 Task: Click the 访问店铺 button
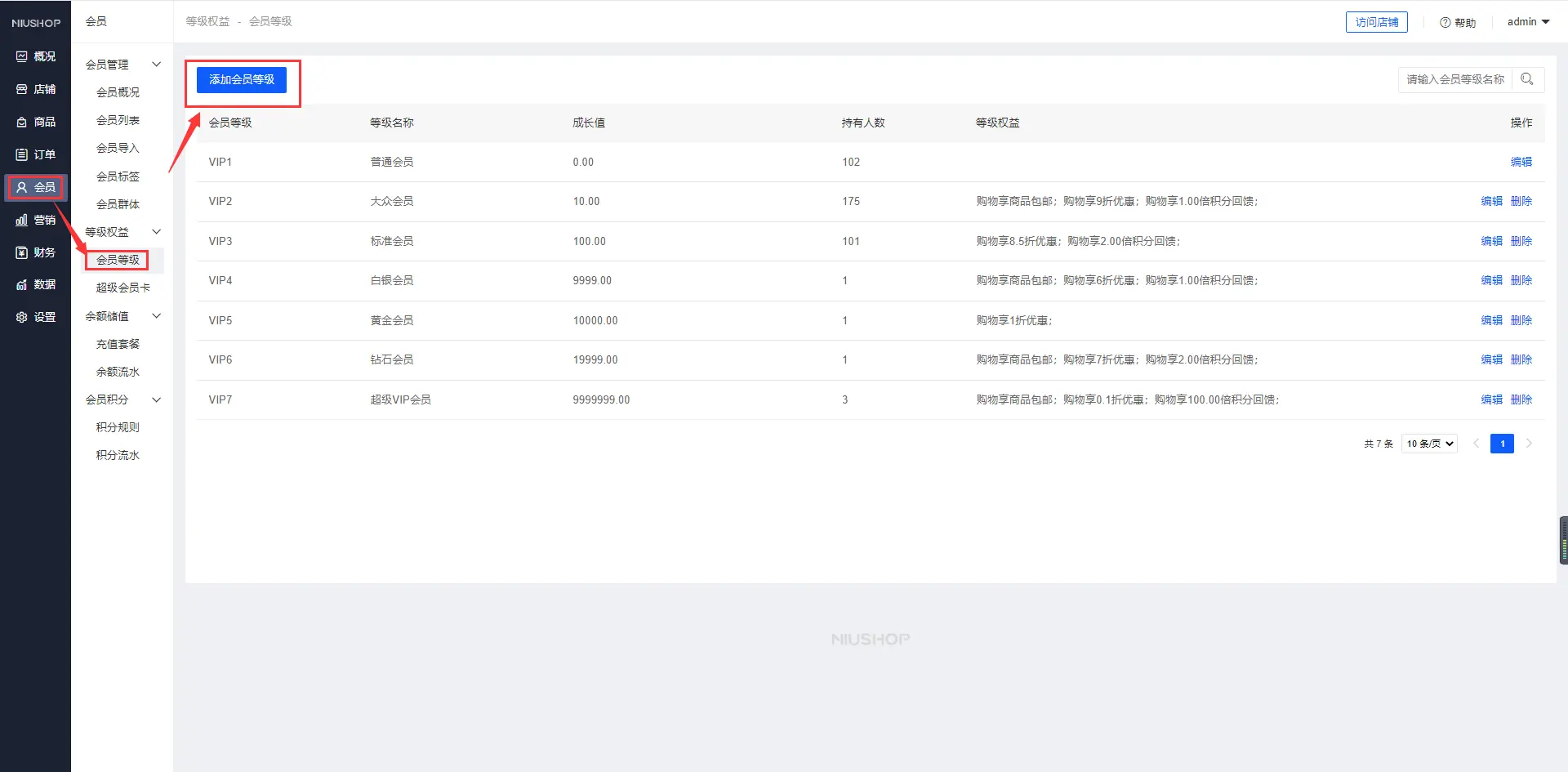pos(1376,22)
